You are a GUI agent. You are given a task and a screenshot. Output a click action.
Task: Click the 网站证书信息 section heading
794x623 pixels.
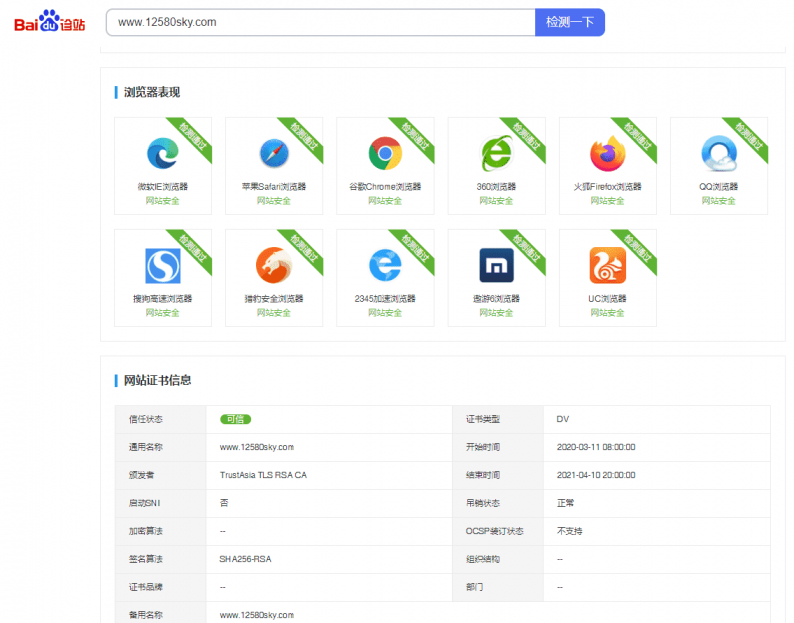157,380
